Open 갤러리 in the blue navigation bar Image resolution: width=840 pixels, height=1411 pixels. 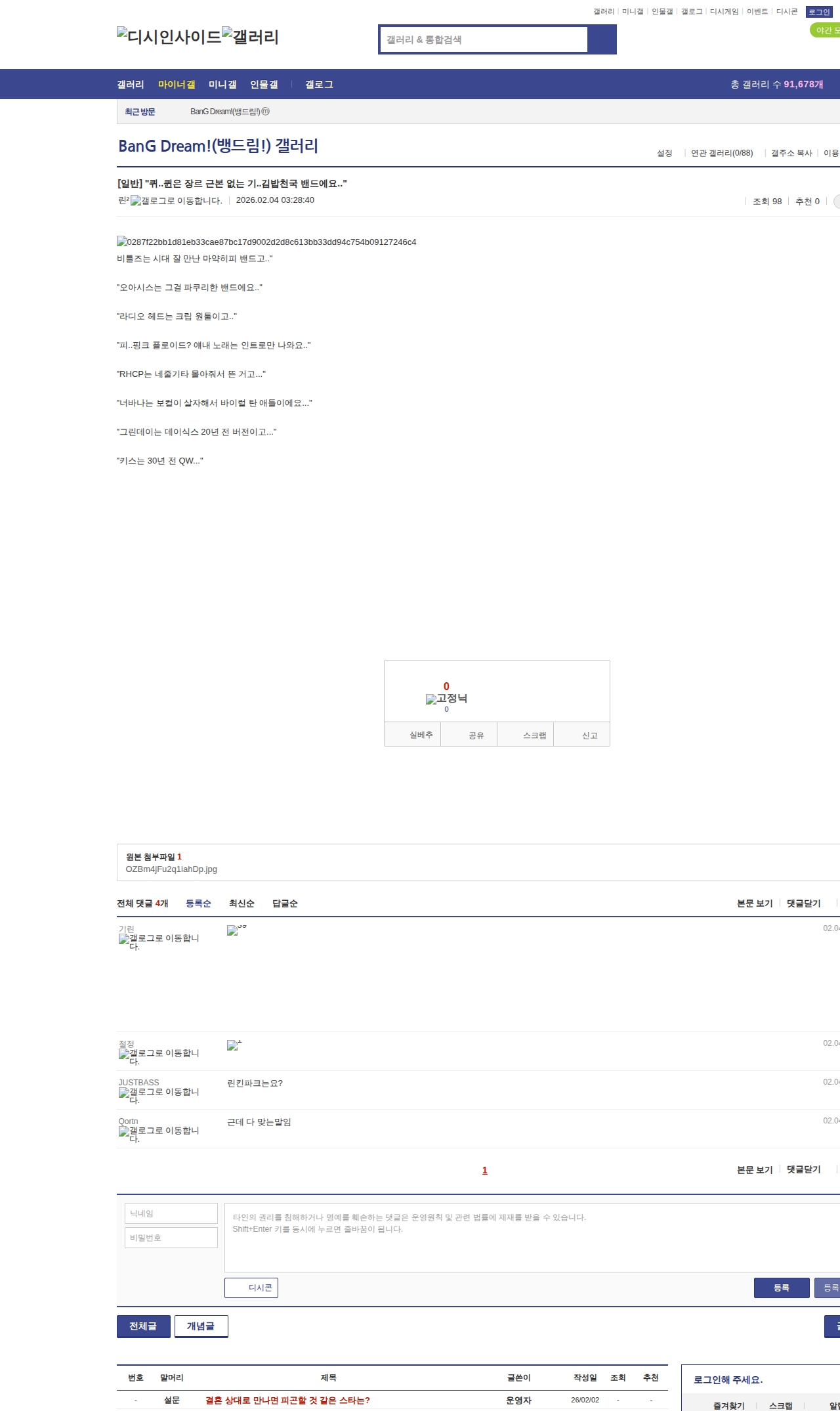(131, 85)
